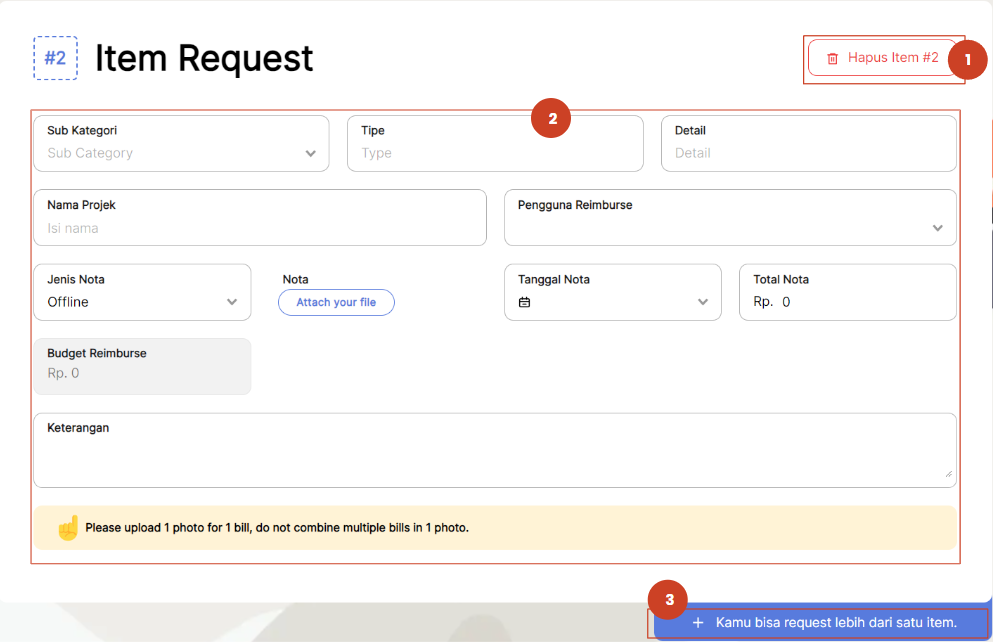The height and width of the screenshot is (642, 993).
Task: Focus the Tipe input field
Action: tap(495, 154)
